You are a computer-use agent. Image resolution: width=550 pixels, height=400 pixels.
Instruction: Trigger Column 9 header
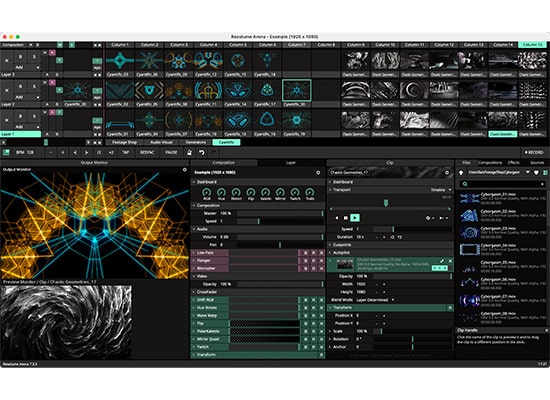click(356, 45)
